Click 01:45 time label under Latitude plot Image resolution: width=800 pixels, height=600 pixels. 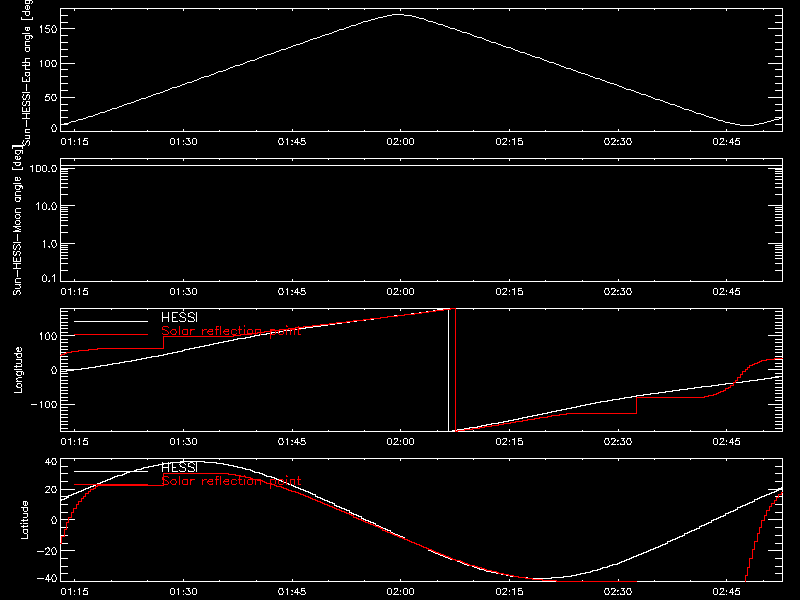click(292, 591)
